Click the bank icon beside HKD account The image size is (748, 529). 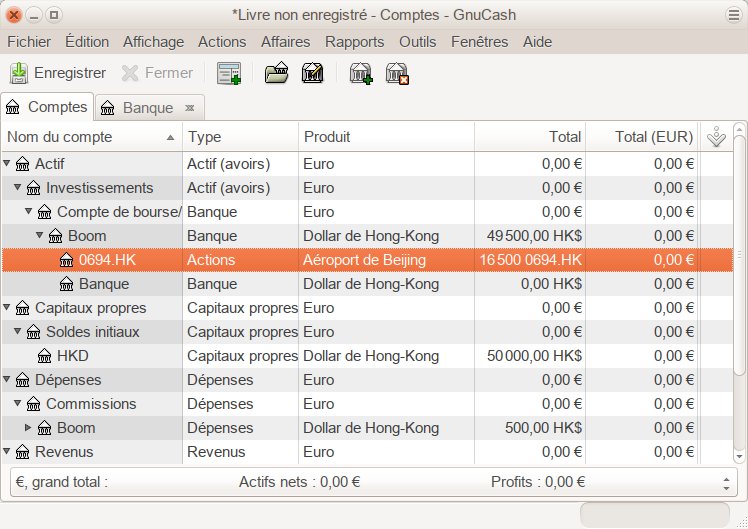45,356
